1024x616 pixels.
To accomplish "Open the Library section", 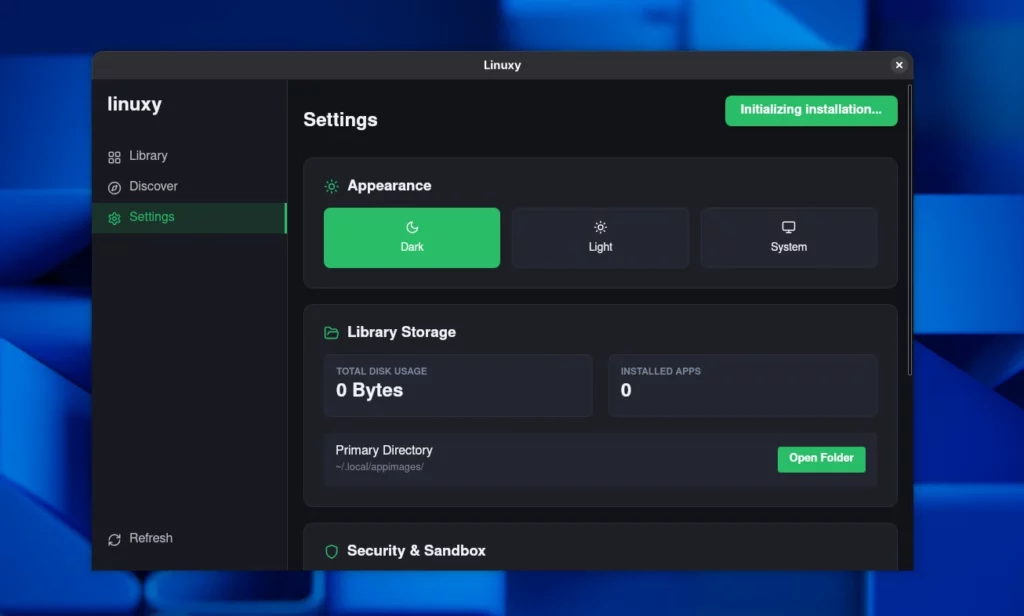I will (146, 156).
